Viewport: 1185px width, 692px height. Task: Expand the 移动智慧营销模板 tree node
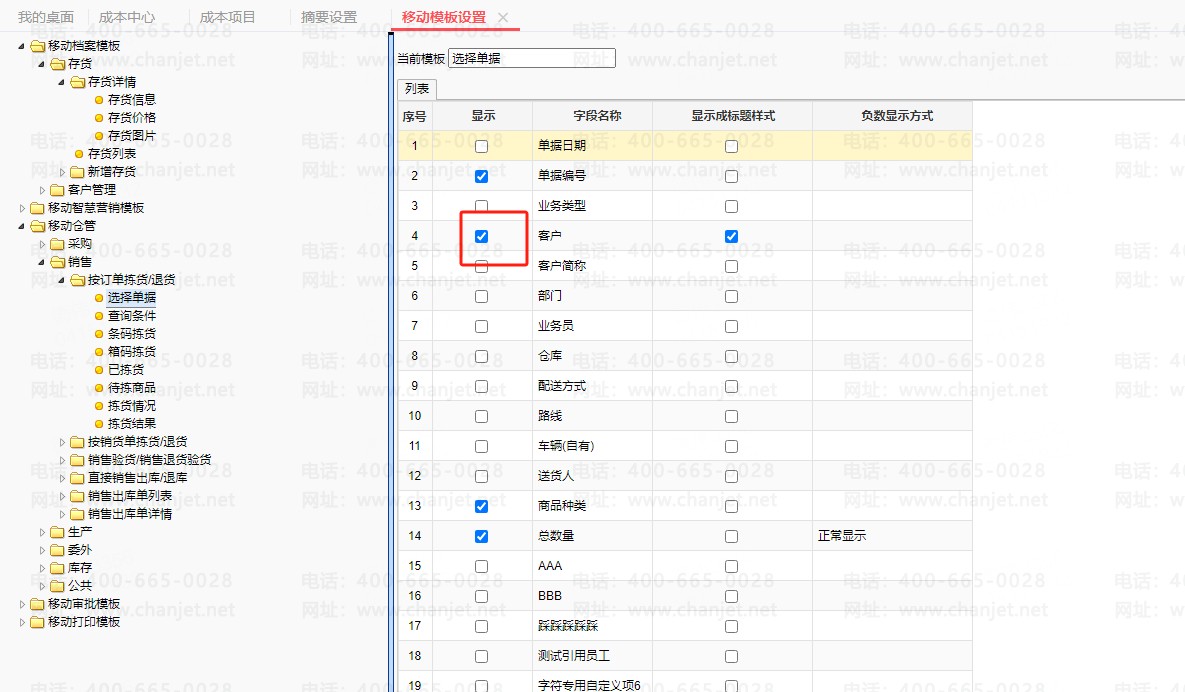click(x=23, y=208)
